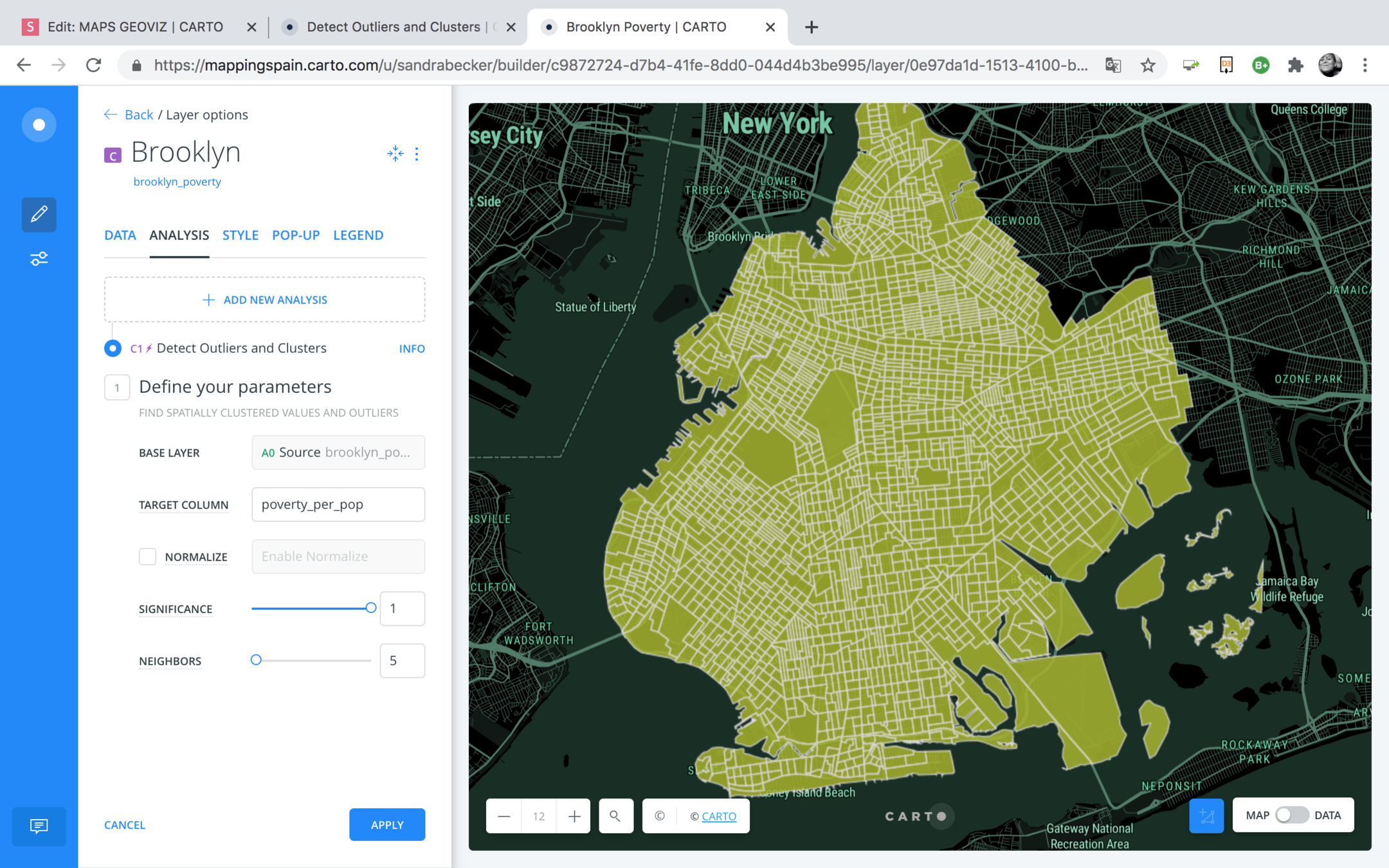This screenshot has height=868, width=1389.
Task: Open the feedback chat icon at bottom left
Action: click(39, 826)
